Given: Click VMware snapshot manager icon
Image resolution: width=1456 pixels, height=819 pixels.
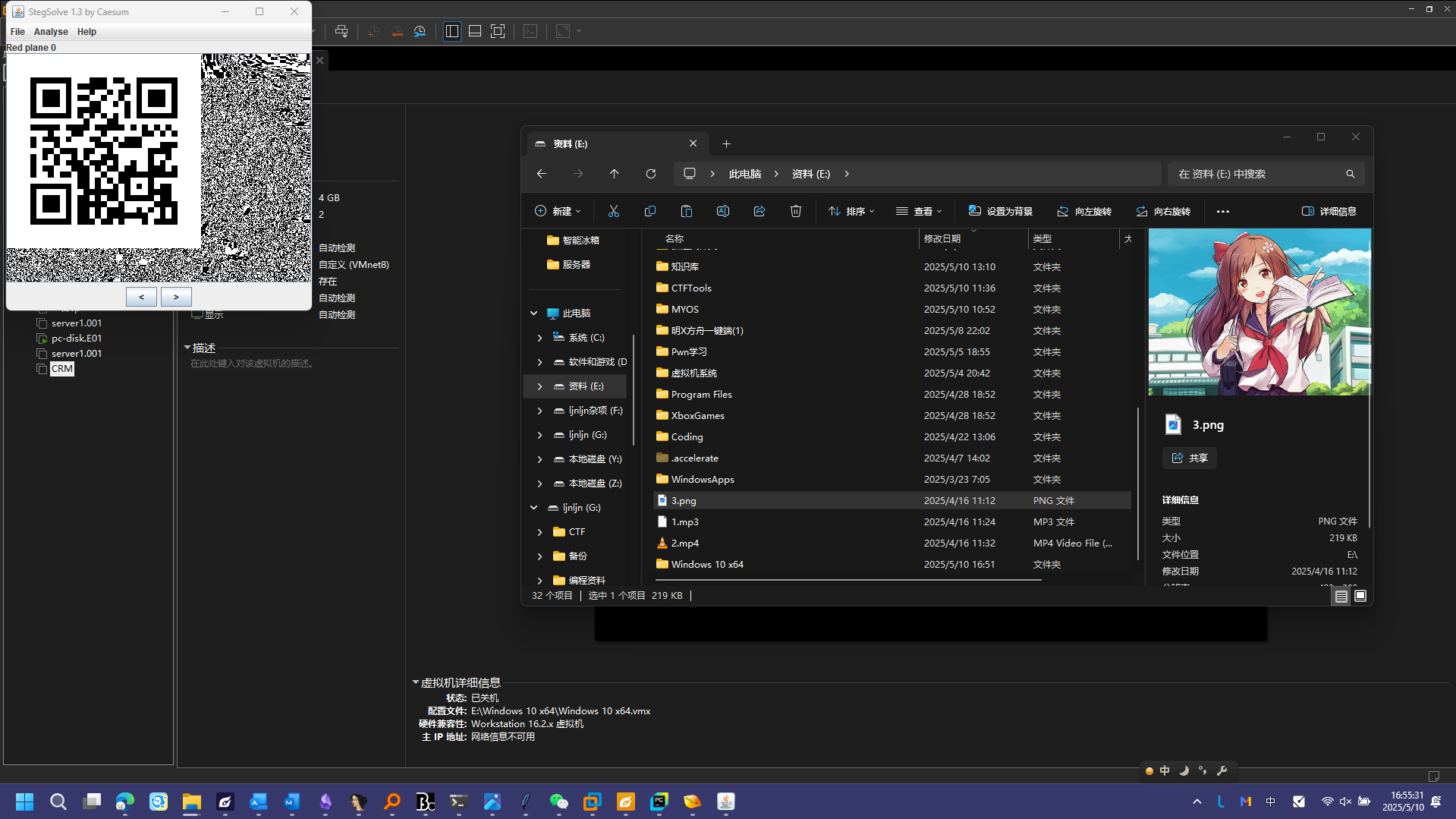Looking at the screenshot, I should 420,31.
